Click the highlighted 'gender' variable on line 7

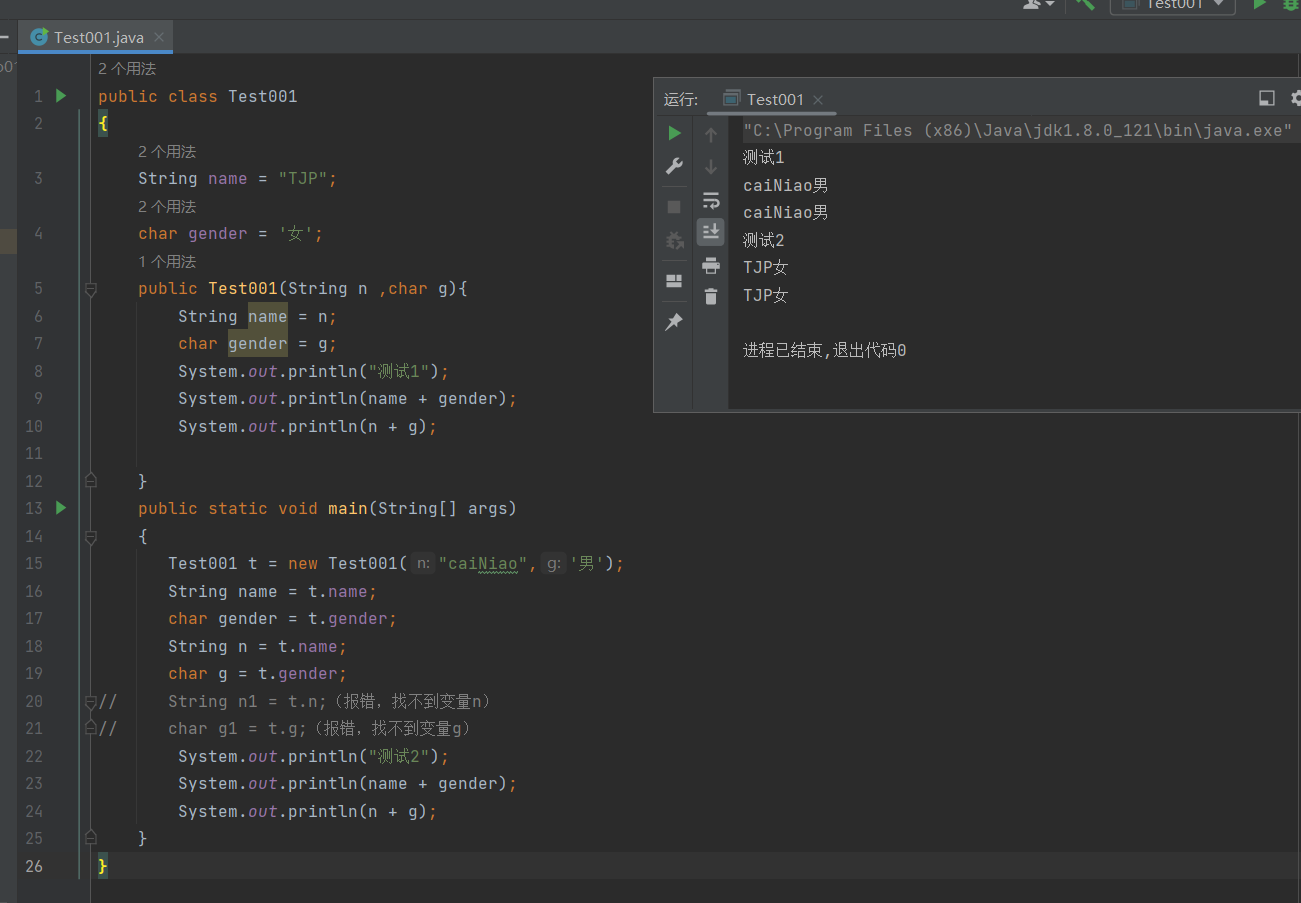point(258,344)
